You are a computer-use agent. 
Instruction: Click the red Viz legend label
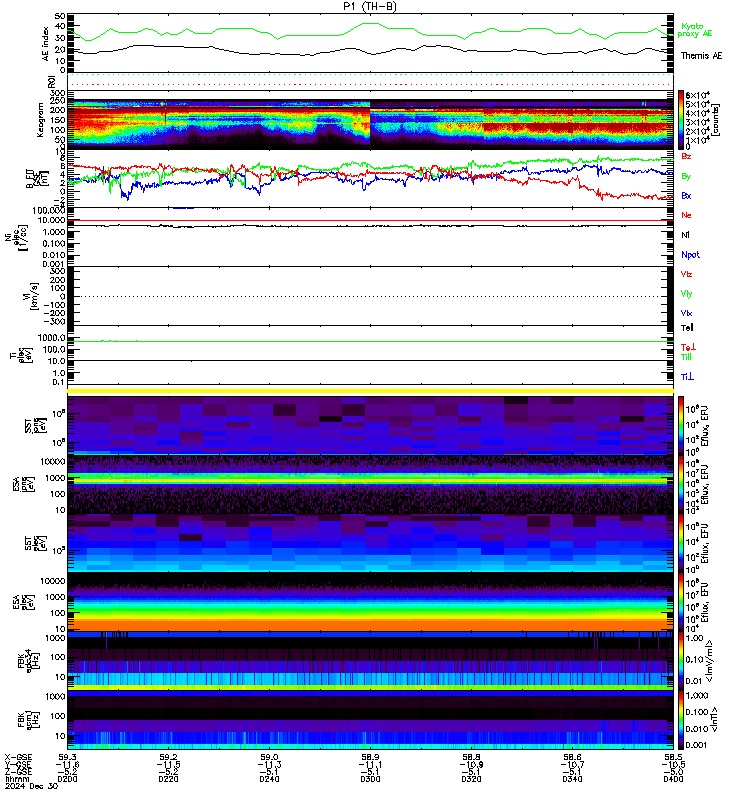[686, 274]
